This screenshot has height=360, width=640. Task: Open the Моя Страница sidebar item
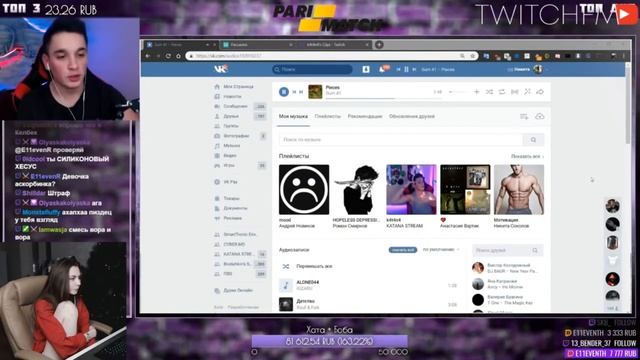[238, 87]
